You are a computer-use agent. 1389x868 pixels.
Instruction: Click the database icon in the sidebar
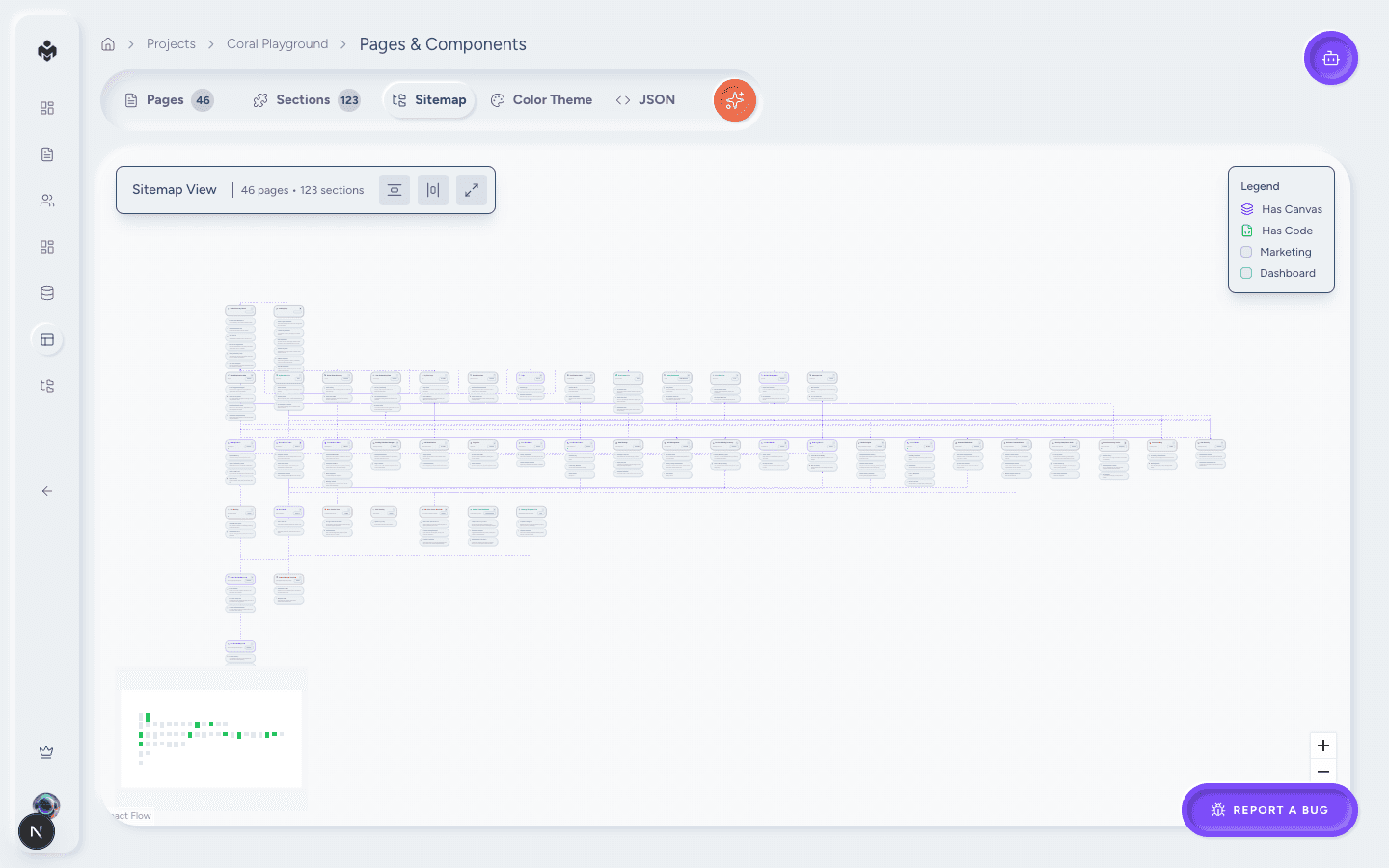46,292
